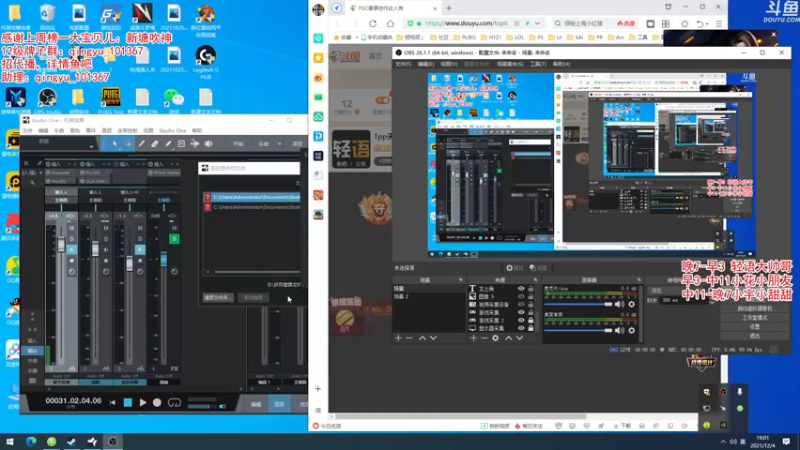
Task: Open the 编辑(E) menu in OBS
Action: [x=426, y=64]
